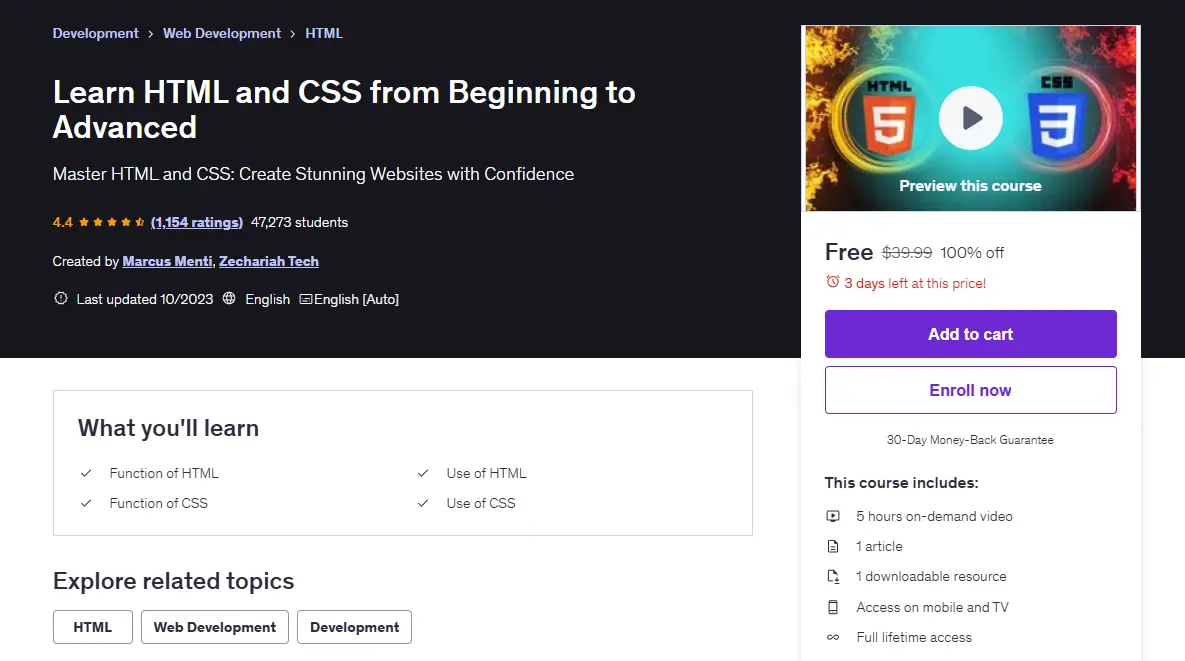Click the 4.4 rating number

(x=63, y=222)
